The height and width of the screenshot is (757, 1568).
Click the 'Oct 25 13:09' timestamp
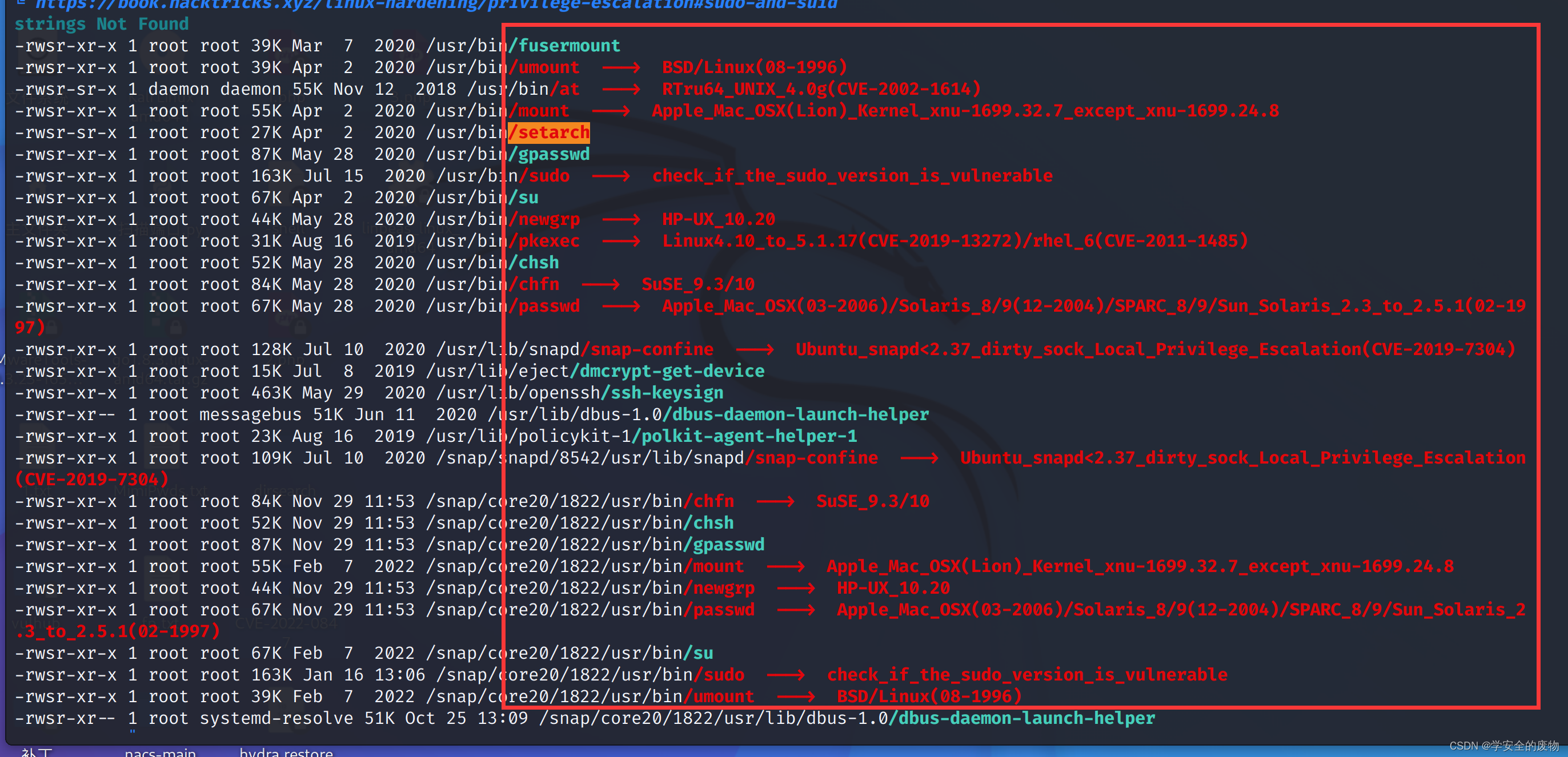(467, 719)
